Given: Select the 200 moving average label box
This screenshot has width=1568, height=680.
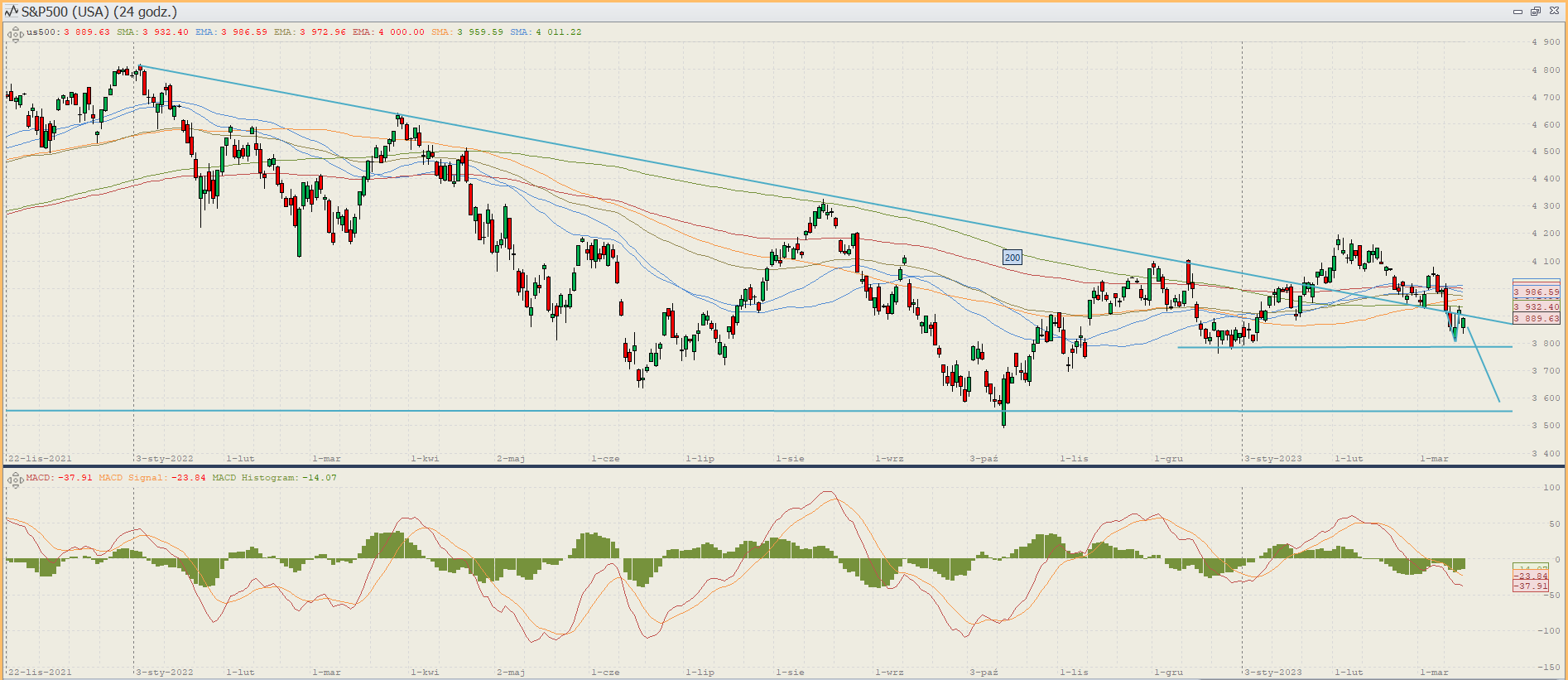Looking at the screenshot, I should (1012, 258).
